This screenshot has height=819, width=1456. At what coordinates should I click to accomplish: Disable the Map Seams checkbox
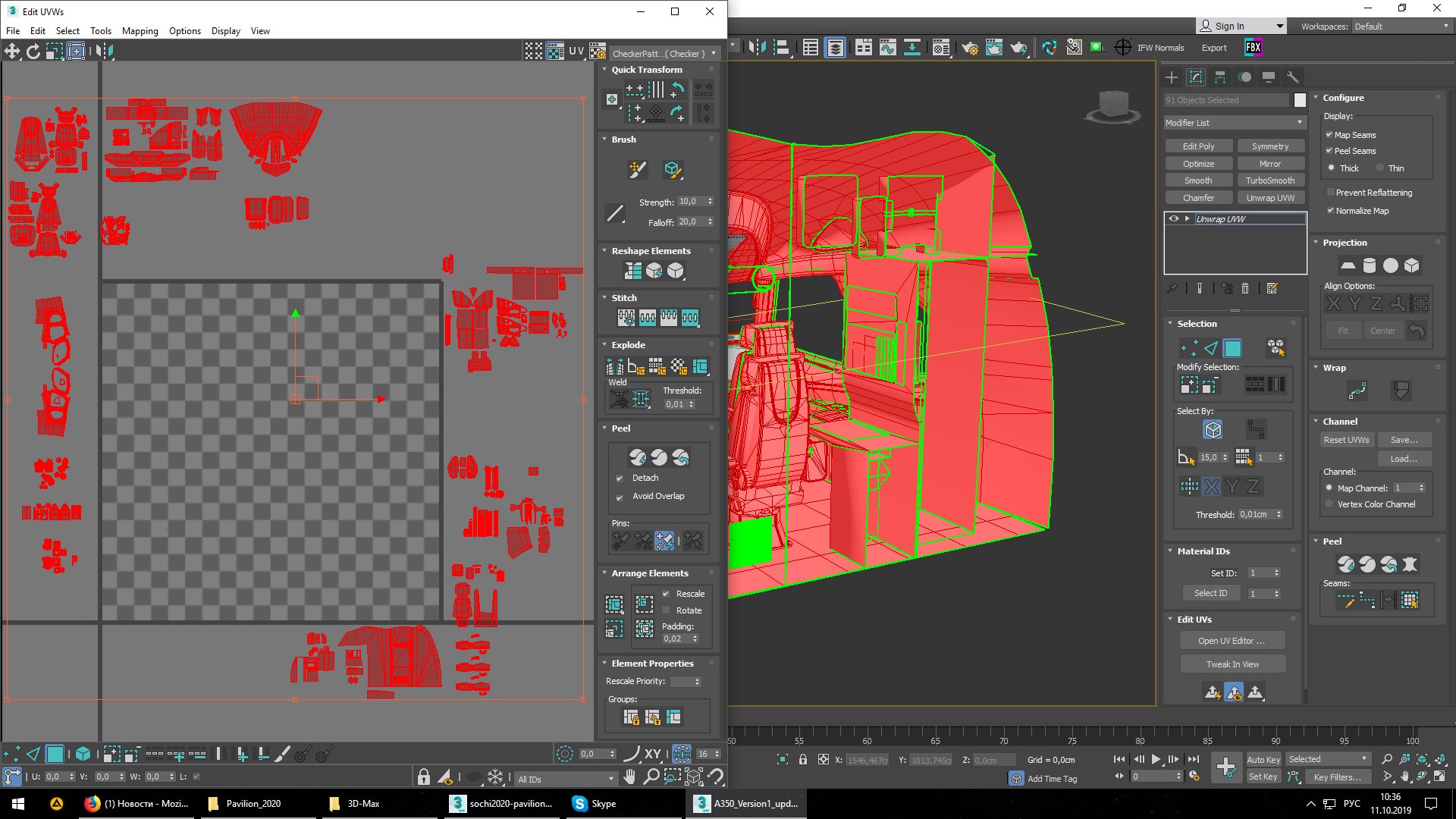(x=1329, y=135)
